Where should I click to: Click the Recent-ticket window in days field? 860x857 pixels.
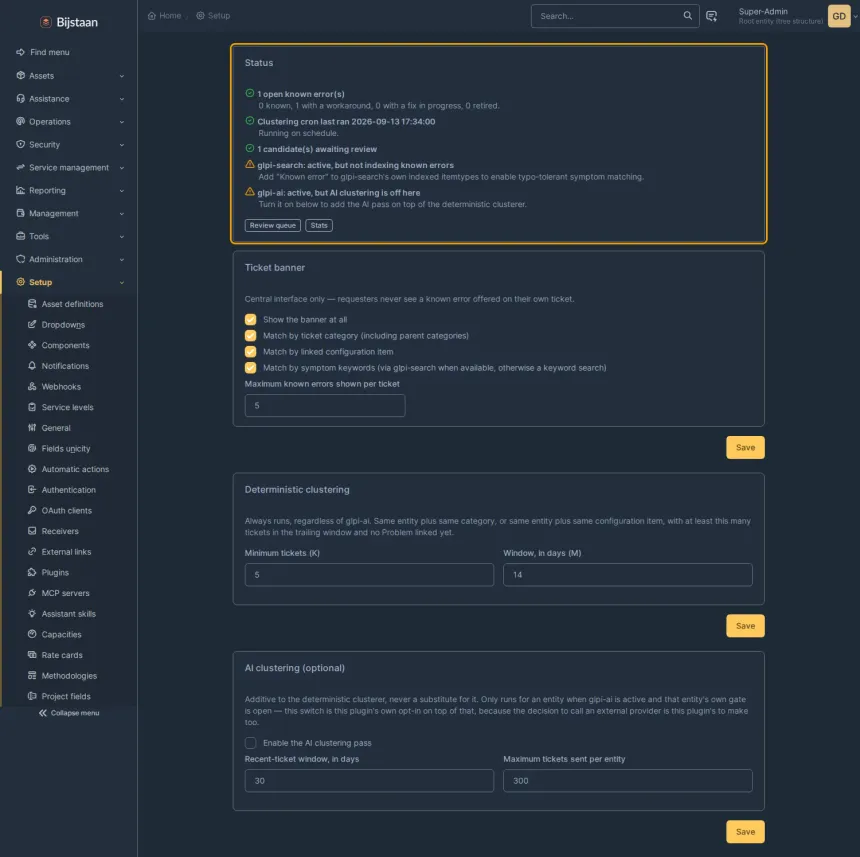[x=369, y=781]
